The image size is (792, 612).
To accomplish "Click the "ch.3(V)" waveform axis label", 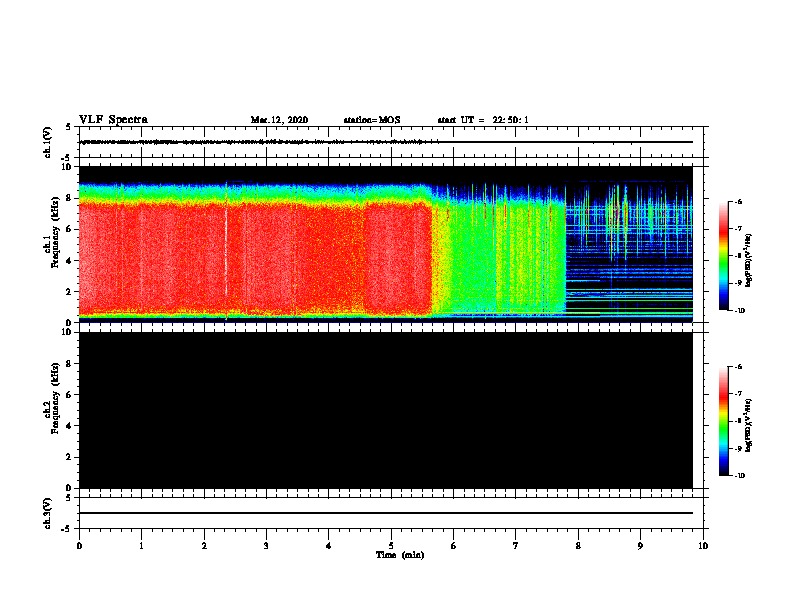I will 47,514.
